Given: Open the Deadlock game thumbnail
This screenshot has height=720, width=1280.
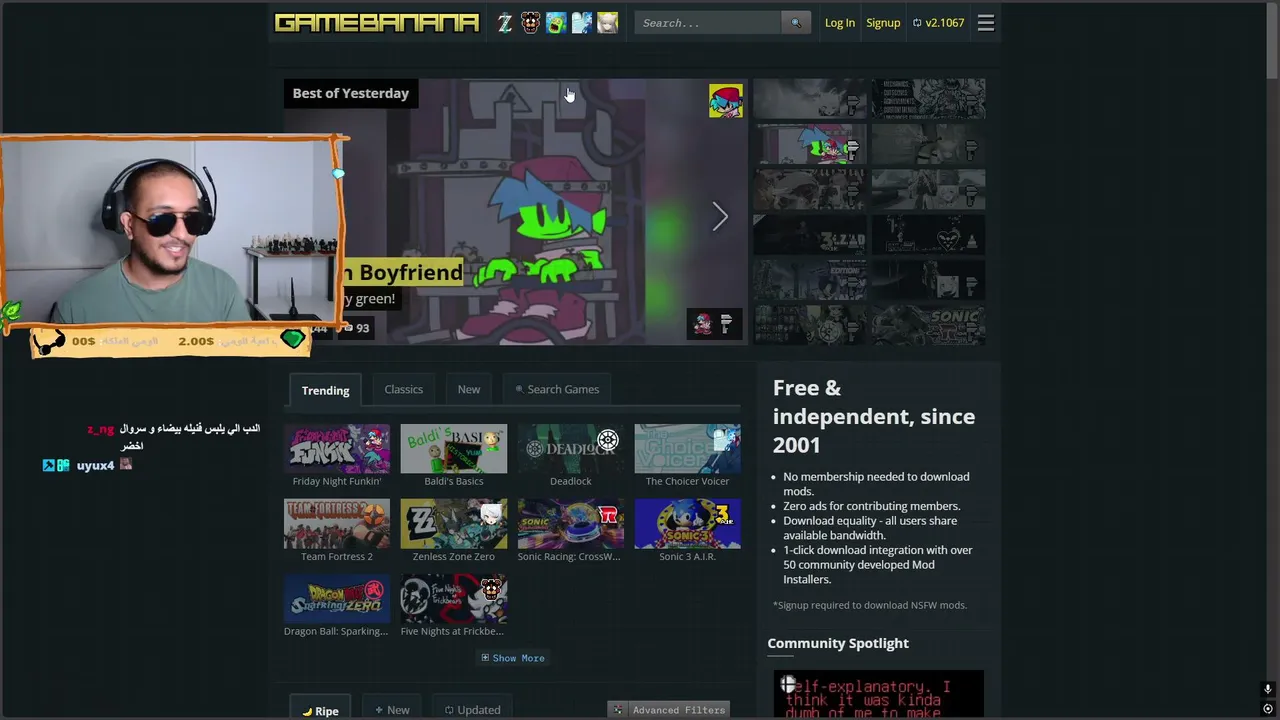Looking at the screenshot, I should [x=571, y=448].
